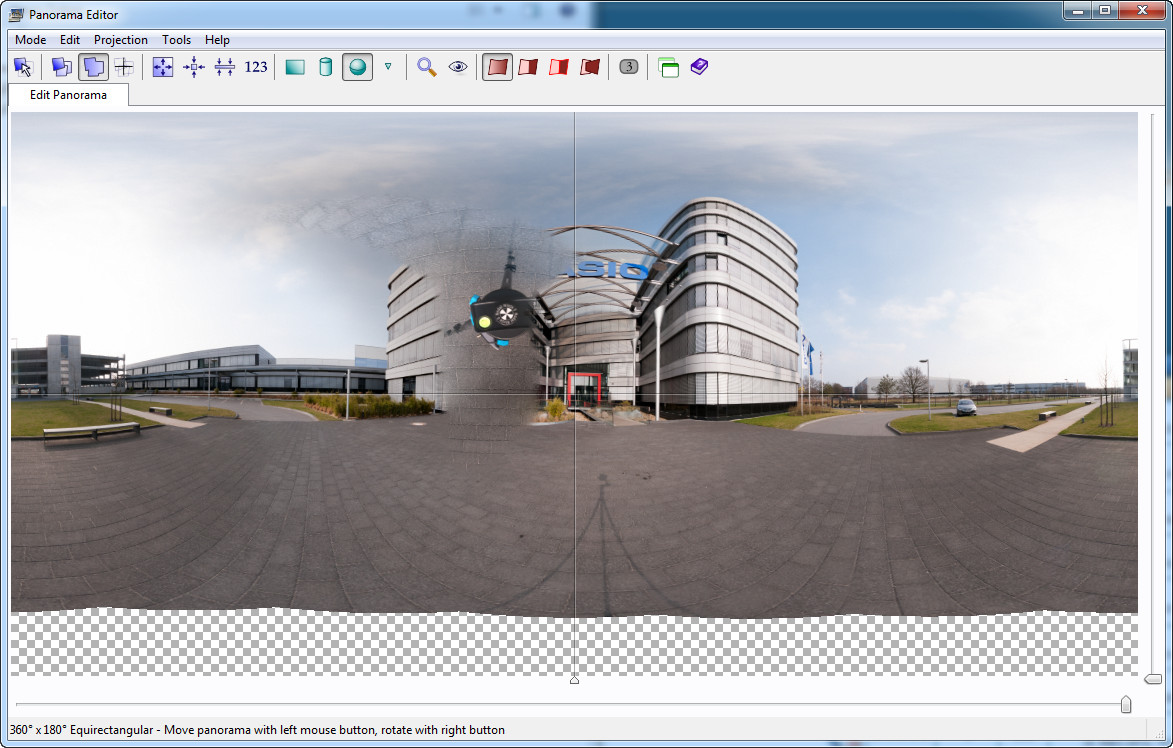The image size is (1173, 748).
Task: Open the magnifying glass zoom tool
Action: (x=427, y=67)
